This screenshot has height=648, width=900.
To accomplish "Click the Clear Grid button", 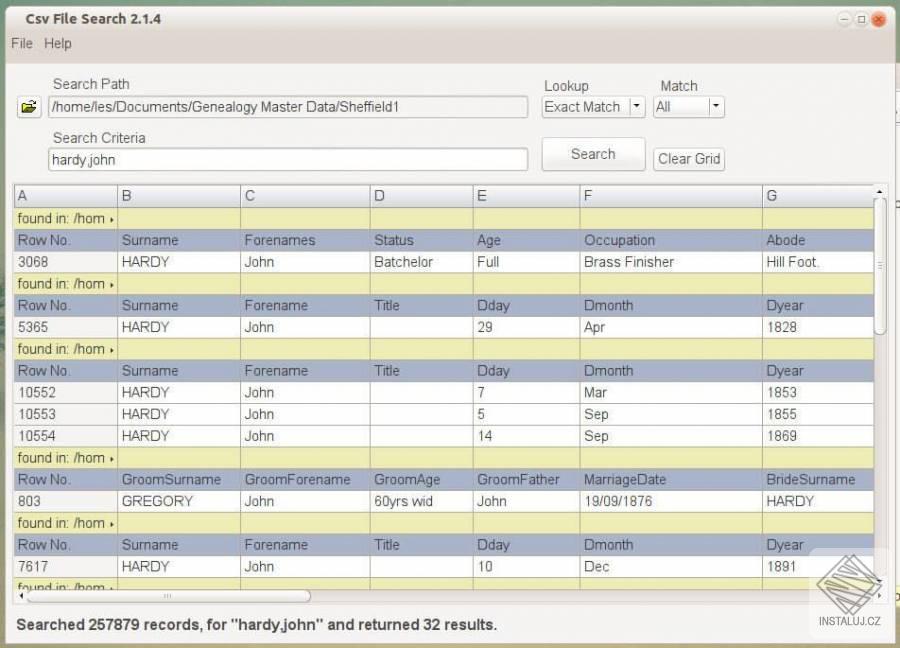I will point(689,159).
